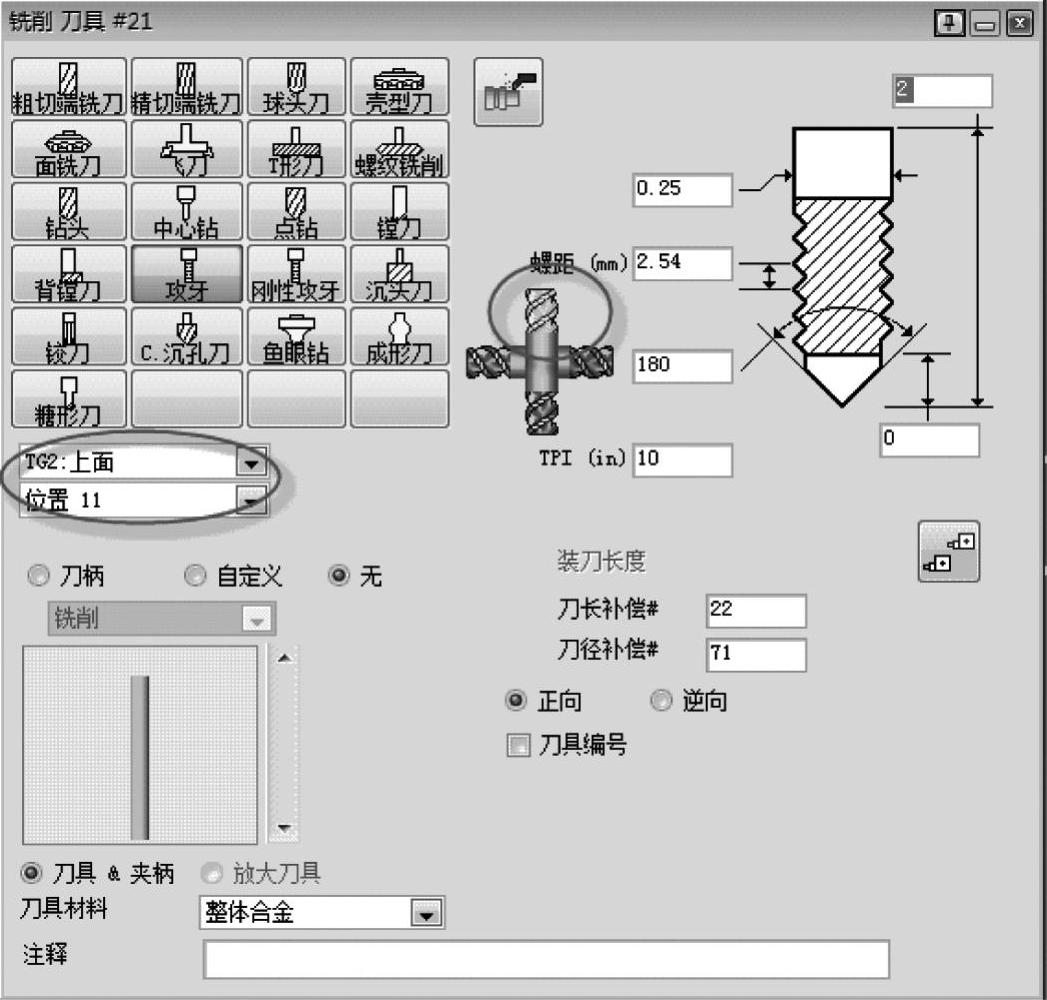Select the 鱼眼钻 spot face tool

(x=296, y=336)
